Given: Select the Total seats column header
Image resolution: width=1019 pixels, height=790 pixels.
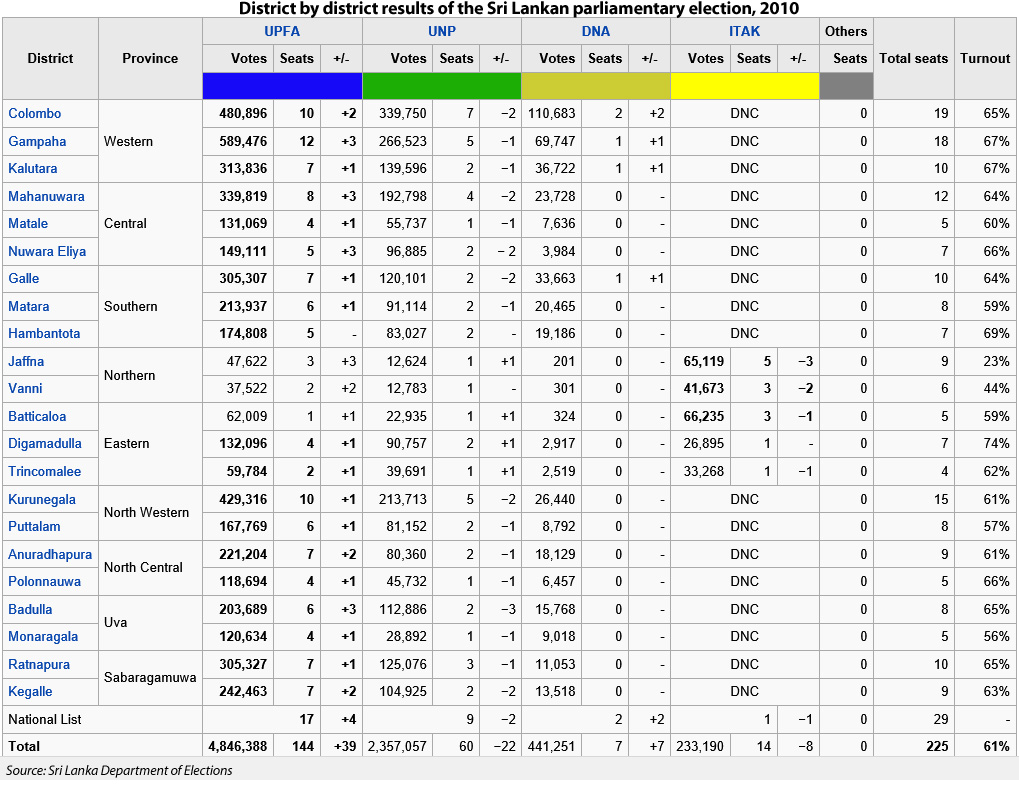Looking at the screenshot, I should tap(913, 58).
